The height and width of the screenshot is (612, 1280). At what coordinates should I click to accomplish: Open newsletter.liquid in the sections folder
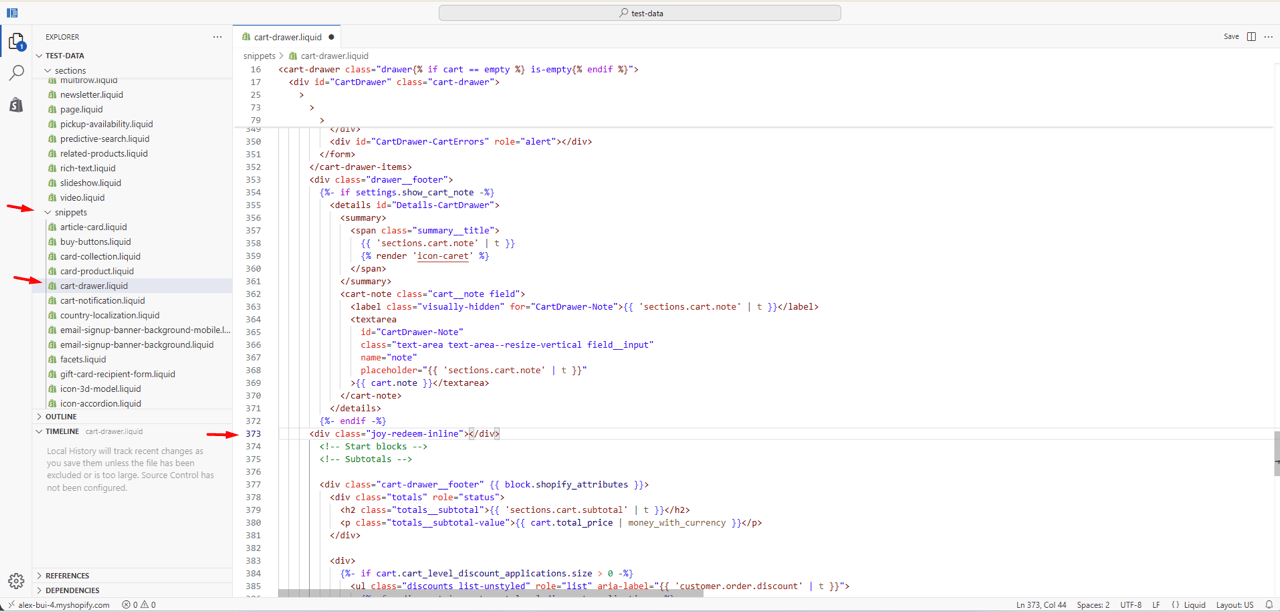tap(91, 95)
